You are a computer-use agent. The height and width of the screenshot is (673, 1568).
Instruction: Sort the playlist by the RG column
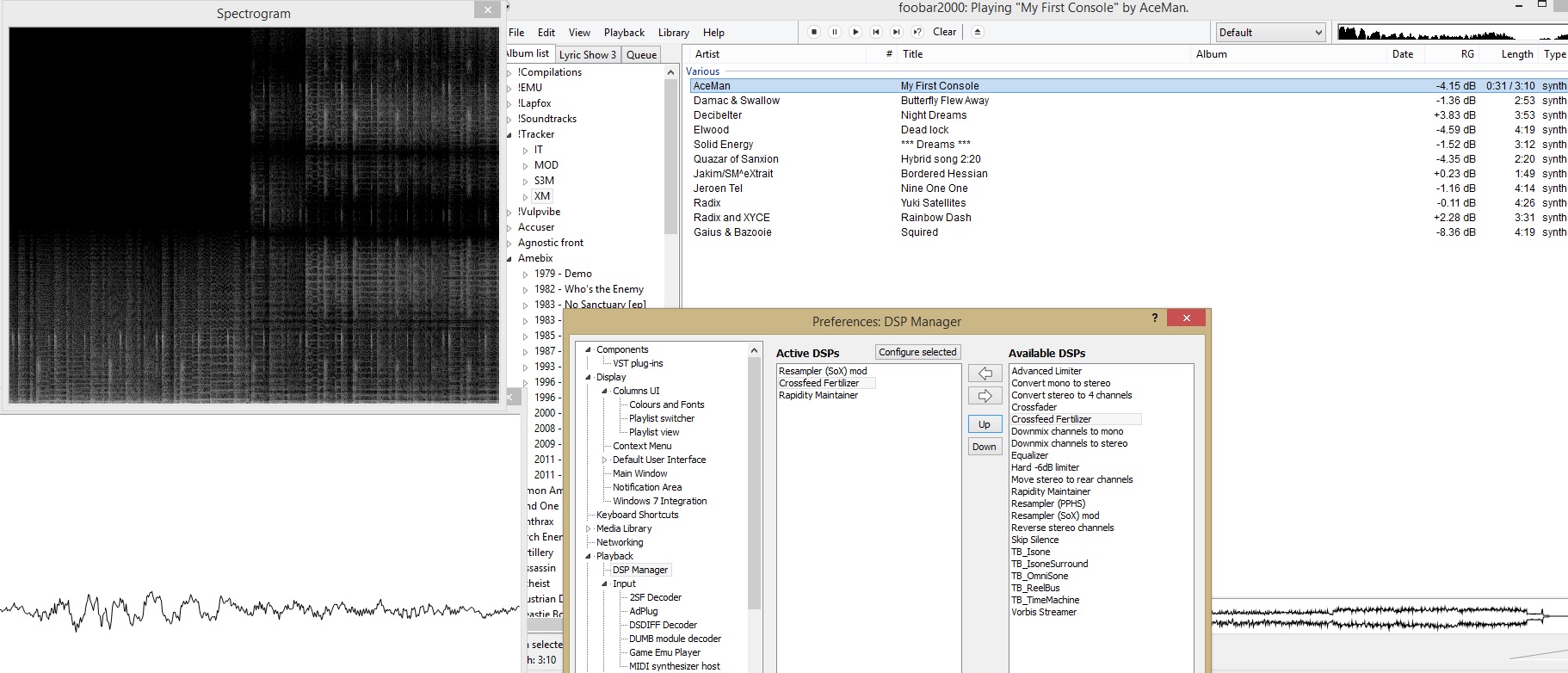(1467, 54)
